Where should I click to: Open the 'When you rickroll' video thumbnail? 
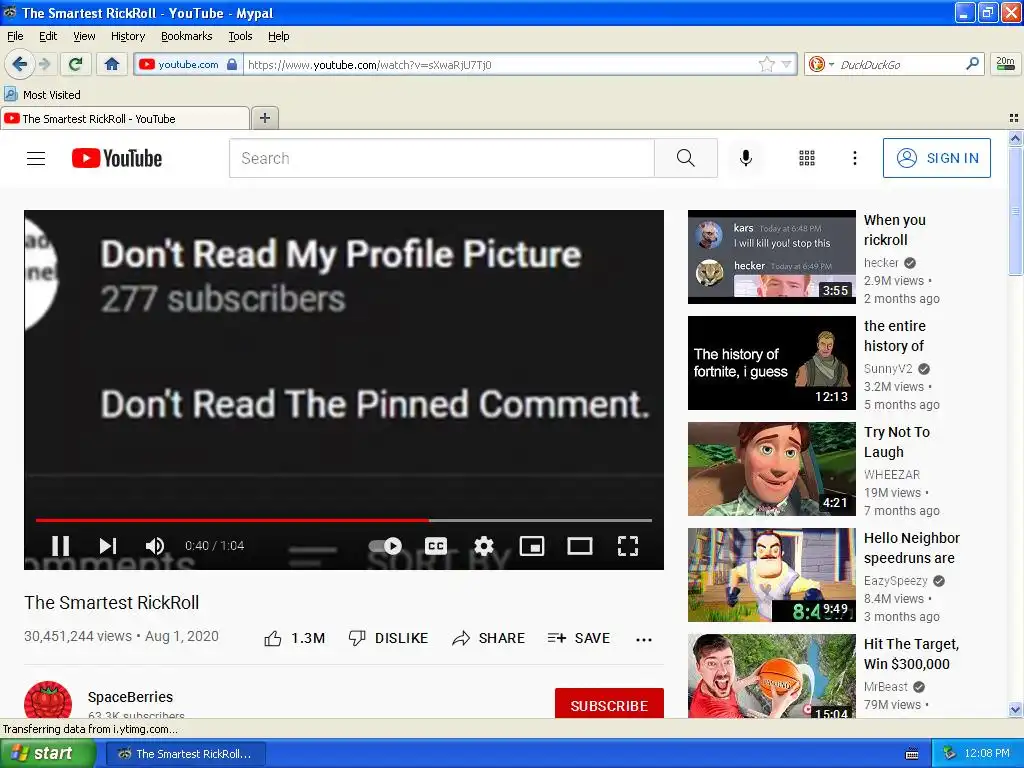pyautogui.click(x=771, y=257)
